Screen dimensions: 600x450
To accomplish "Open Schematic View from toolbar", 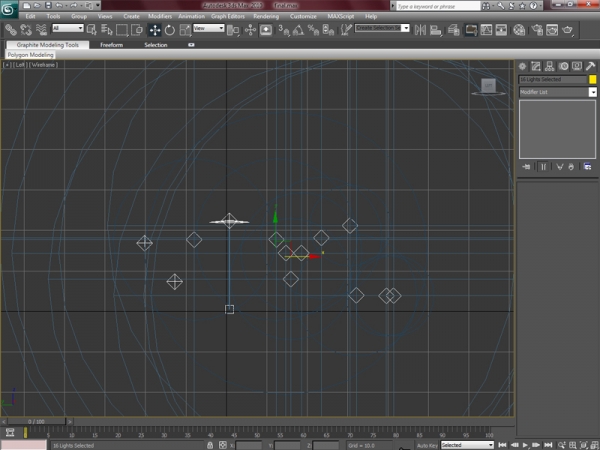I will 501,30.
